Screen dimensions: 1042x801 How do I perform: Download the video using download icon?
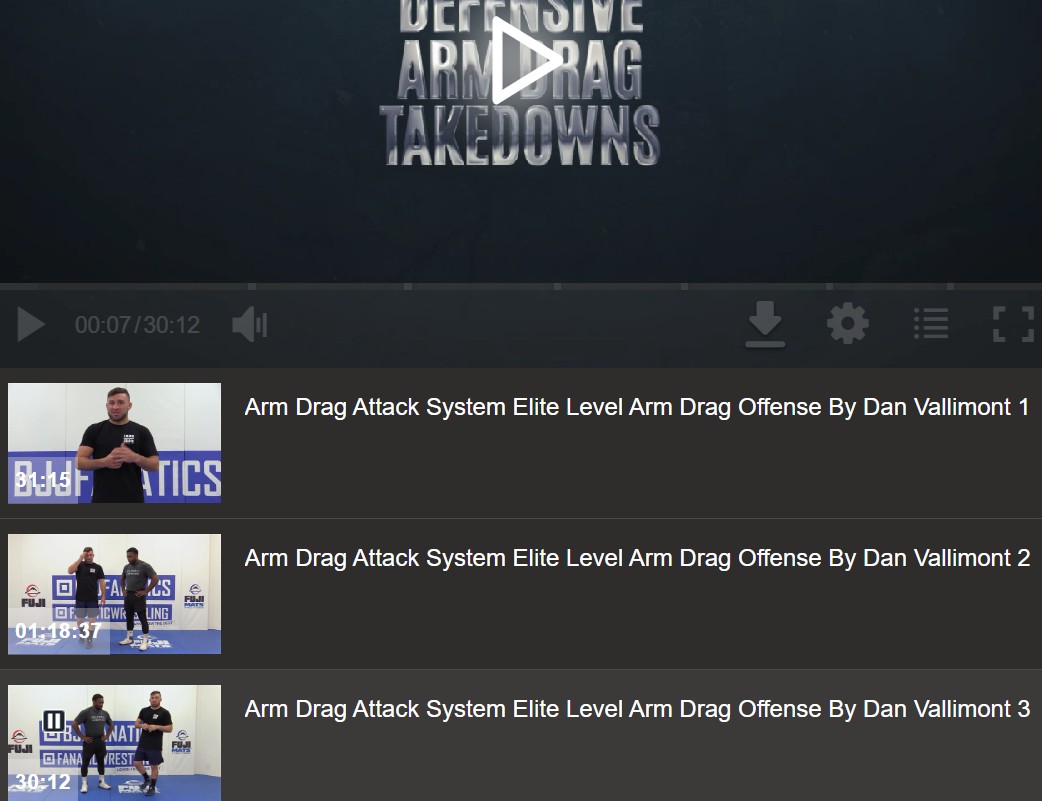[765, 325]
